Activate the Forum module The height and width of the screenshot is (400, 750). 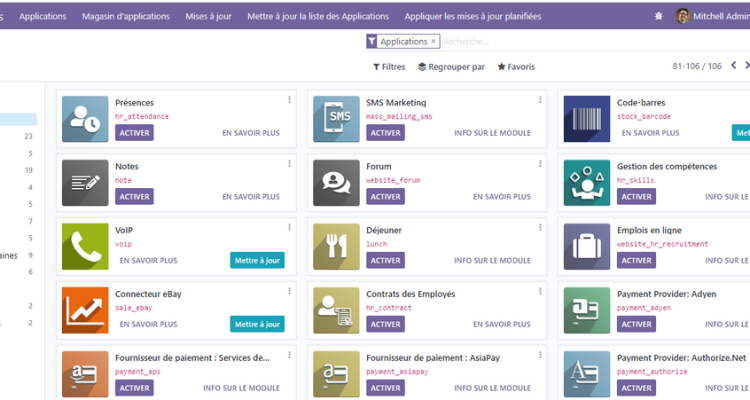point(386,197)
